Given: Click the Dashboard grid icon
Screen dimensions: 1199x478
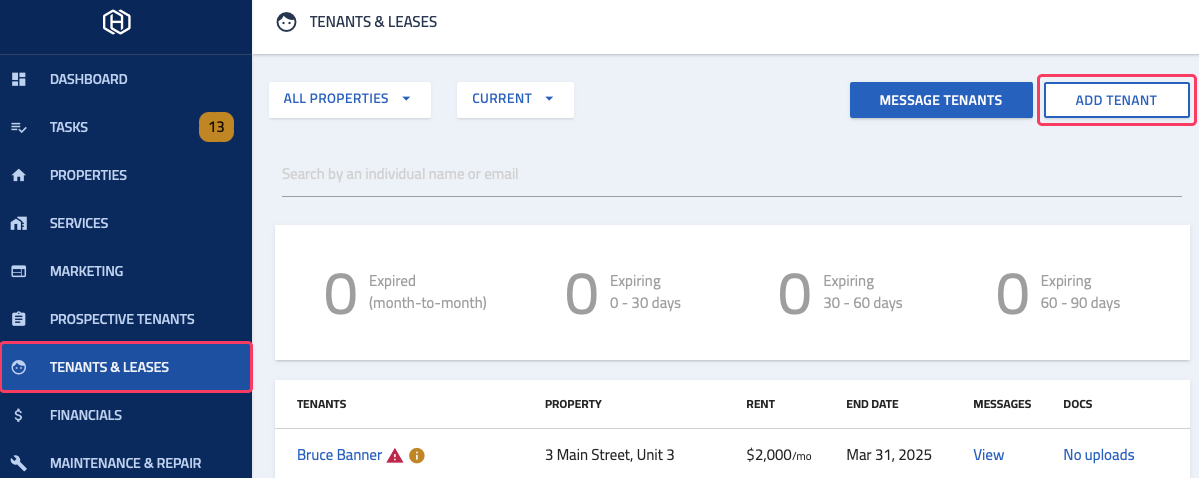Looking at the screenshot, I should click(19, 79).
